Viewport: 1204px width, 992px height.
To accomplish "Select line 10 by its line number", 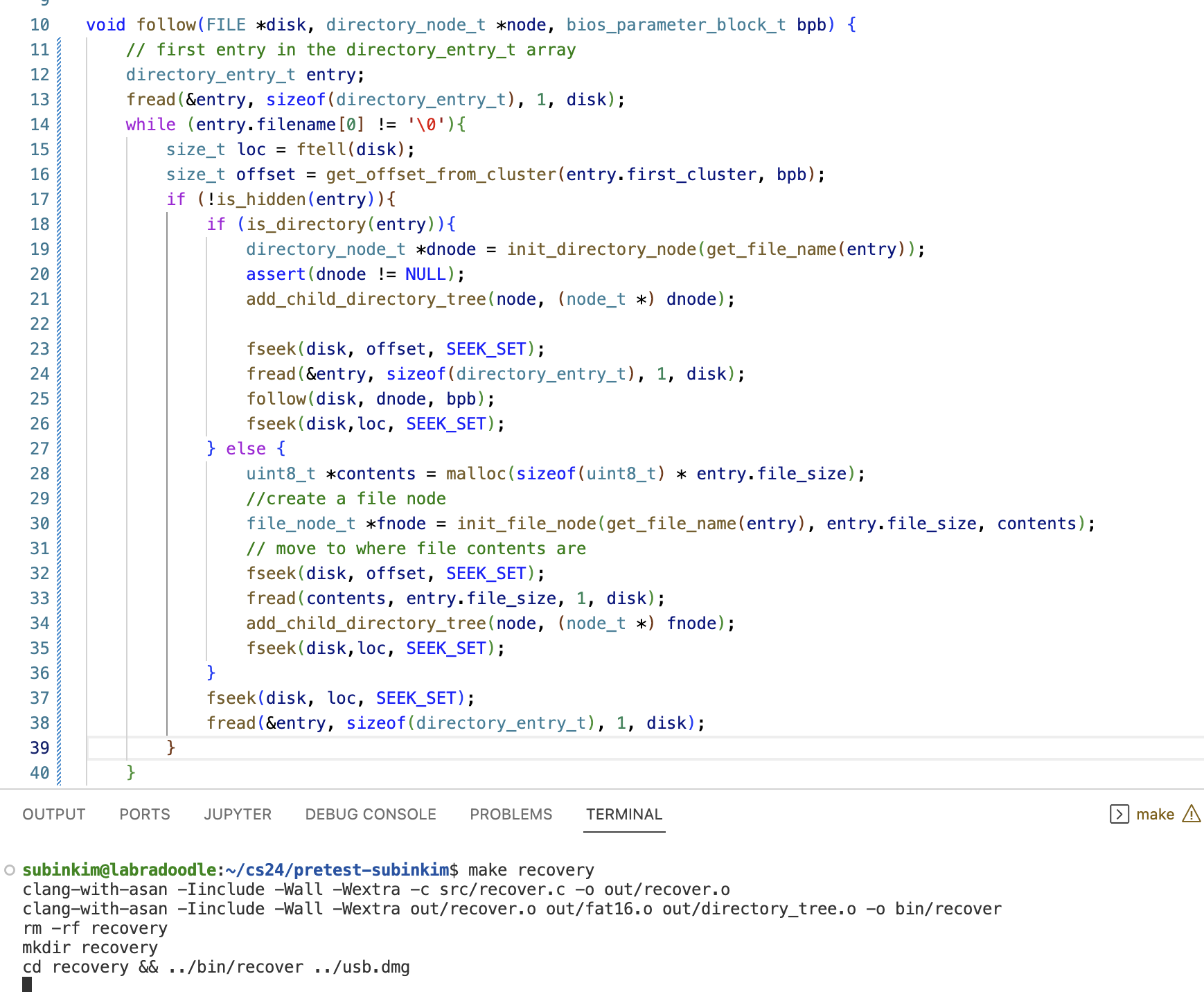I will coord(39,25).
